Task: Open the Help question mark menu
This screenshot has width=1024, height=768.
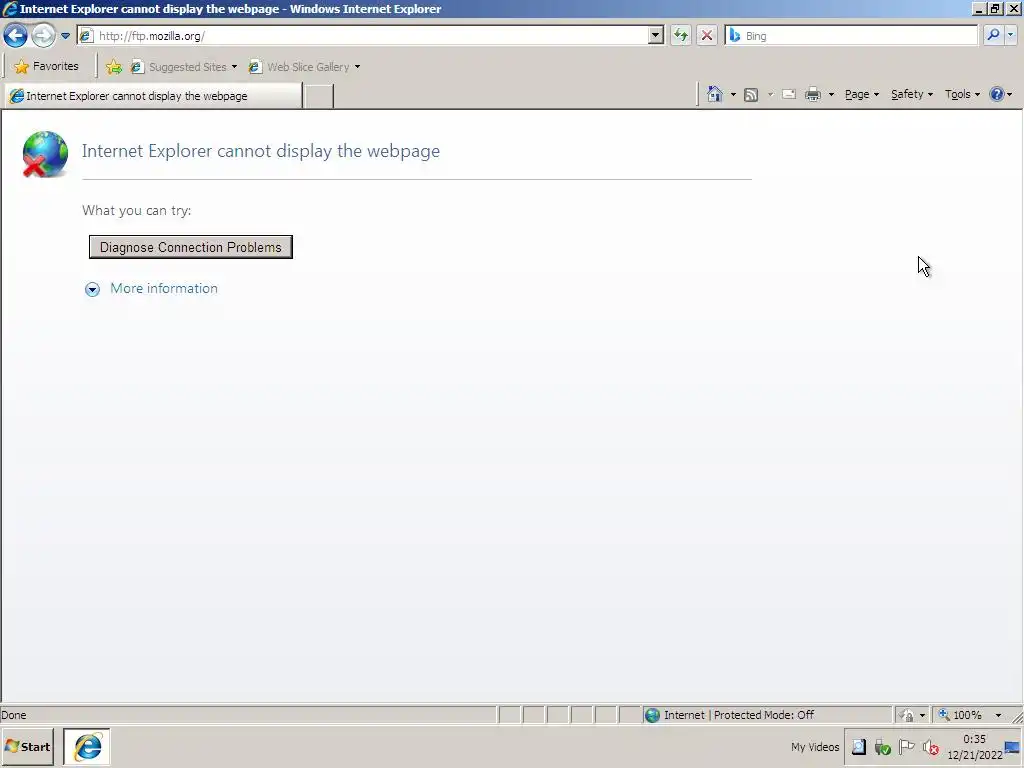Action: point(1000,94)
